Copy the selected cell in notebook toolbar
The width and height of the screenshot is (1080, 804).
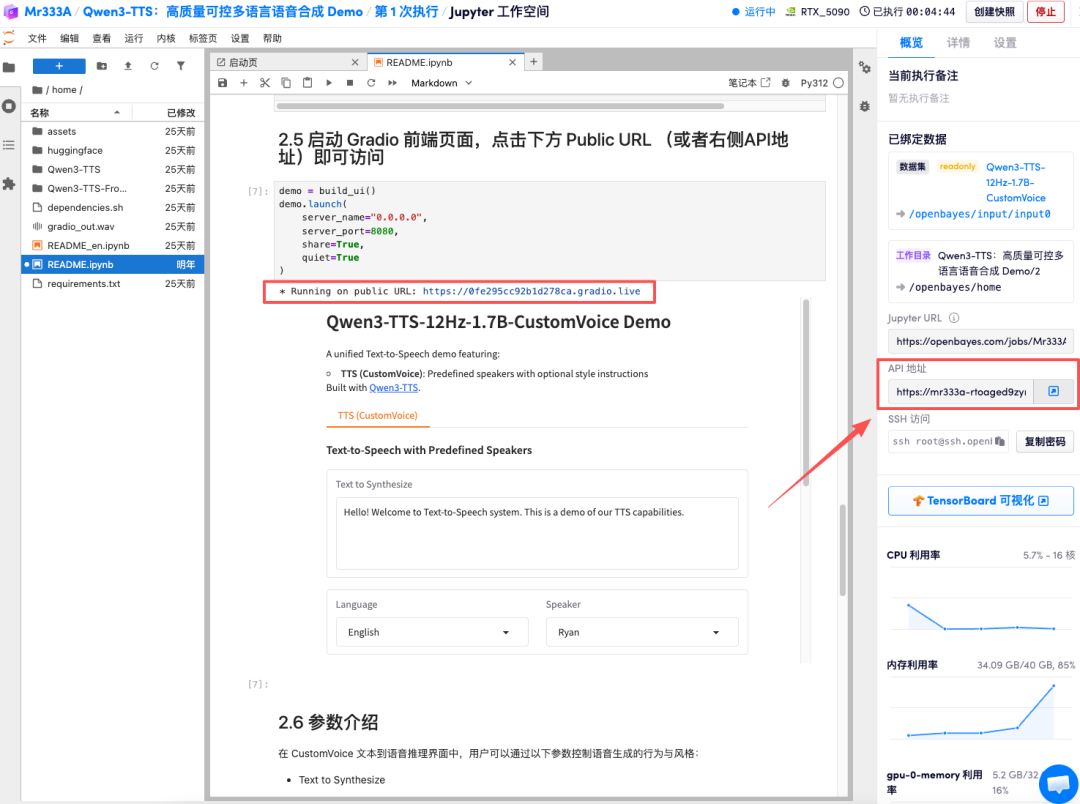tap(286, 83)
